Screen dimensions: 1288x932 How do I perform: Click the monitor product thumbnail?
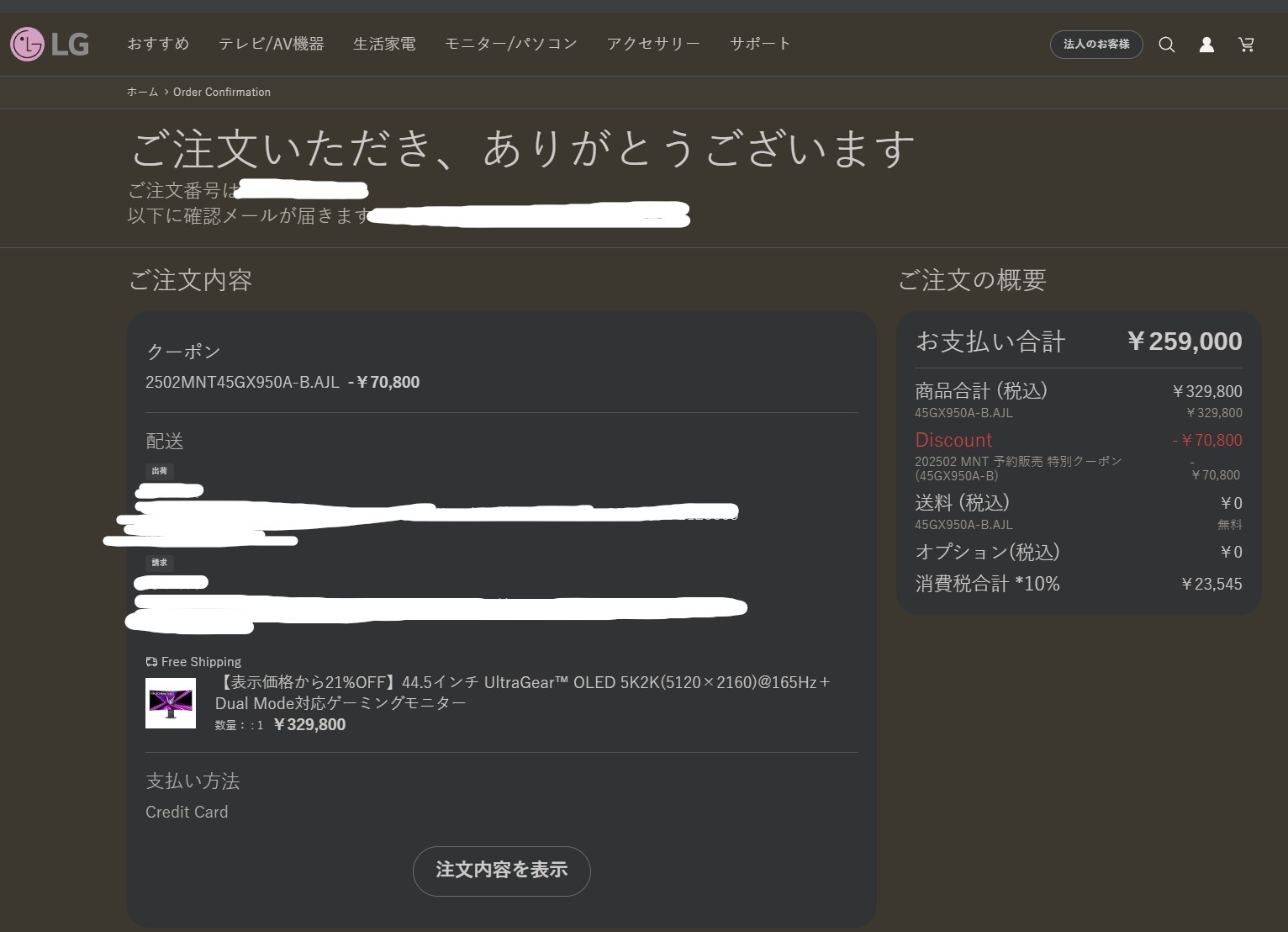pyautogui.click(x=171, y=703)
